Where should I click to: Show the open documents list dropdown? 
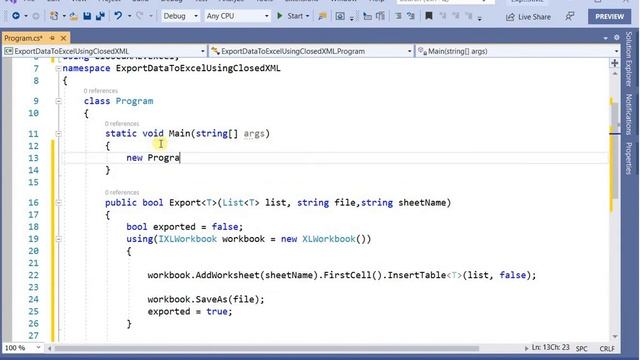pyautogui.click(x=605, y=38)
